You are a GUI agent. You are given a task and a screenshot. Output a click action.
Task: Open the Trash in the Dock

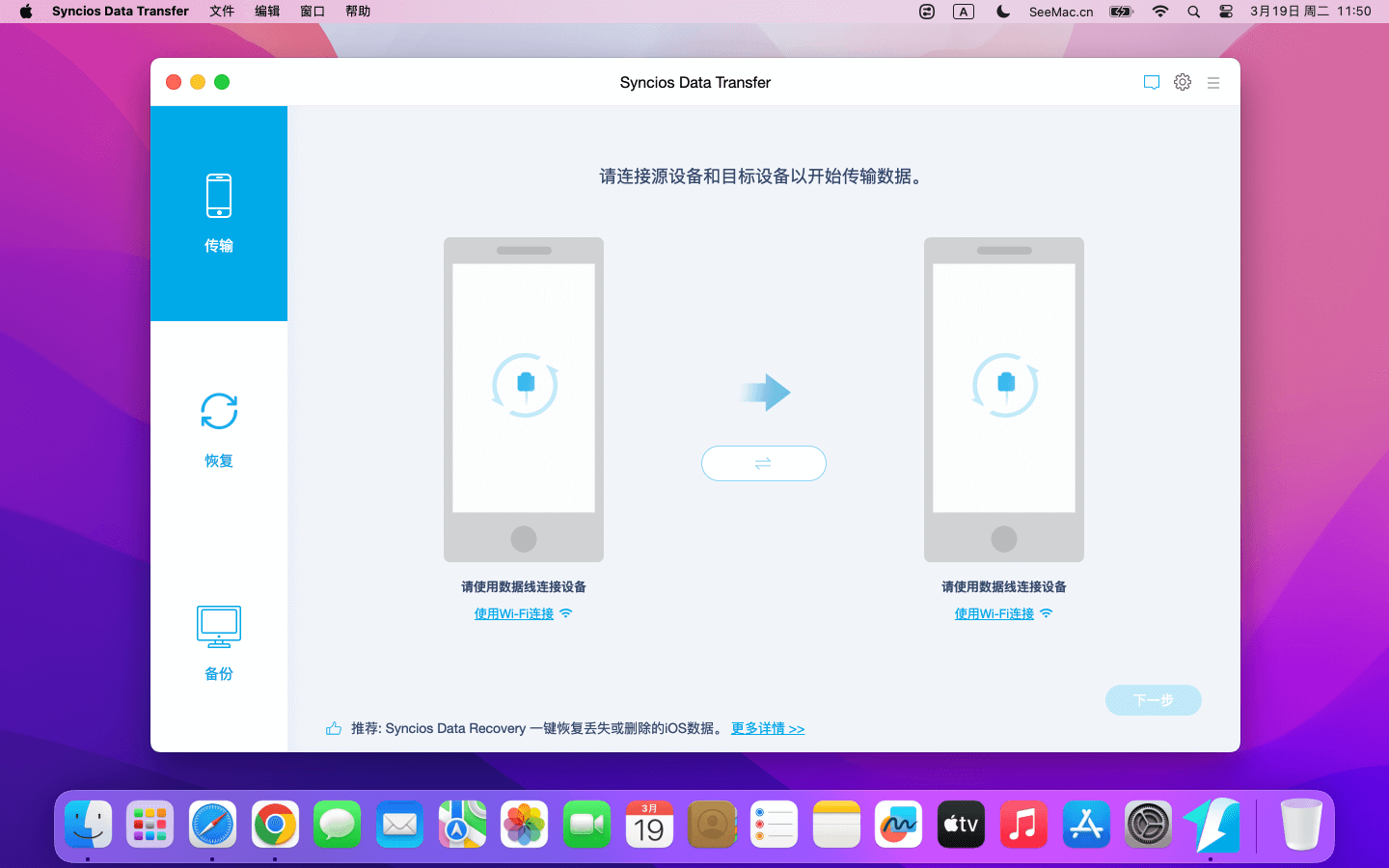click(1301, 825)
